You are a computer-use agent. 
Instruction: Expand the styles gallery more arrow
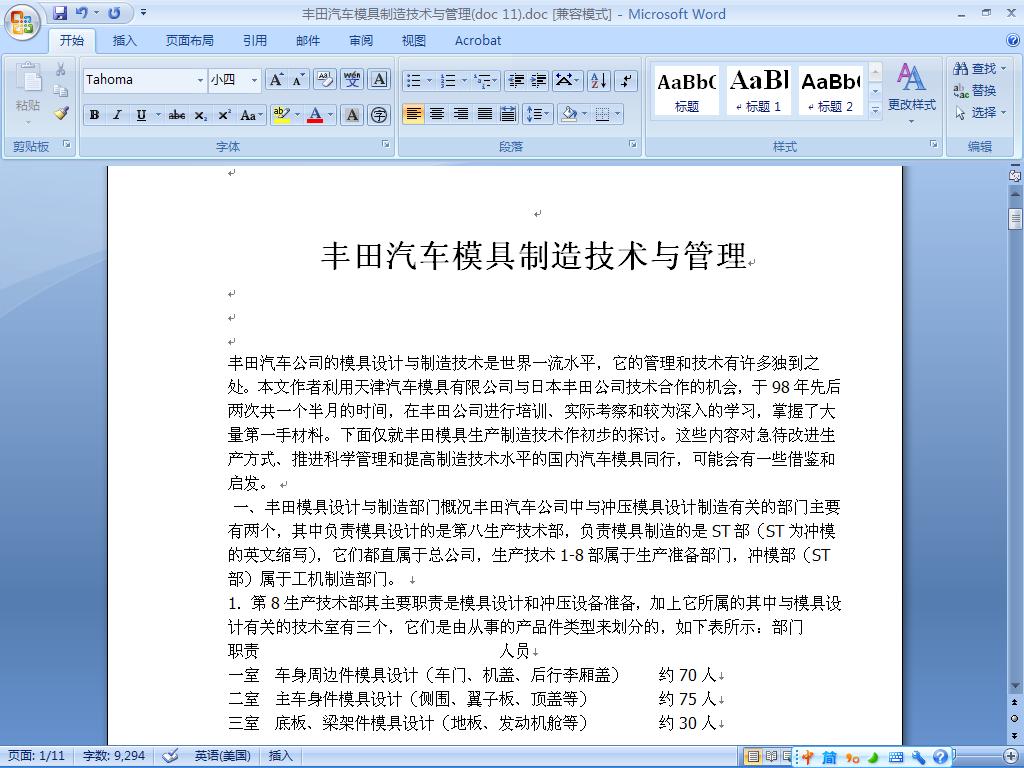click(875, 112)
